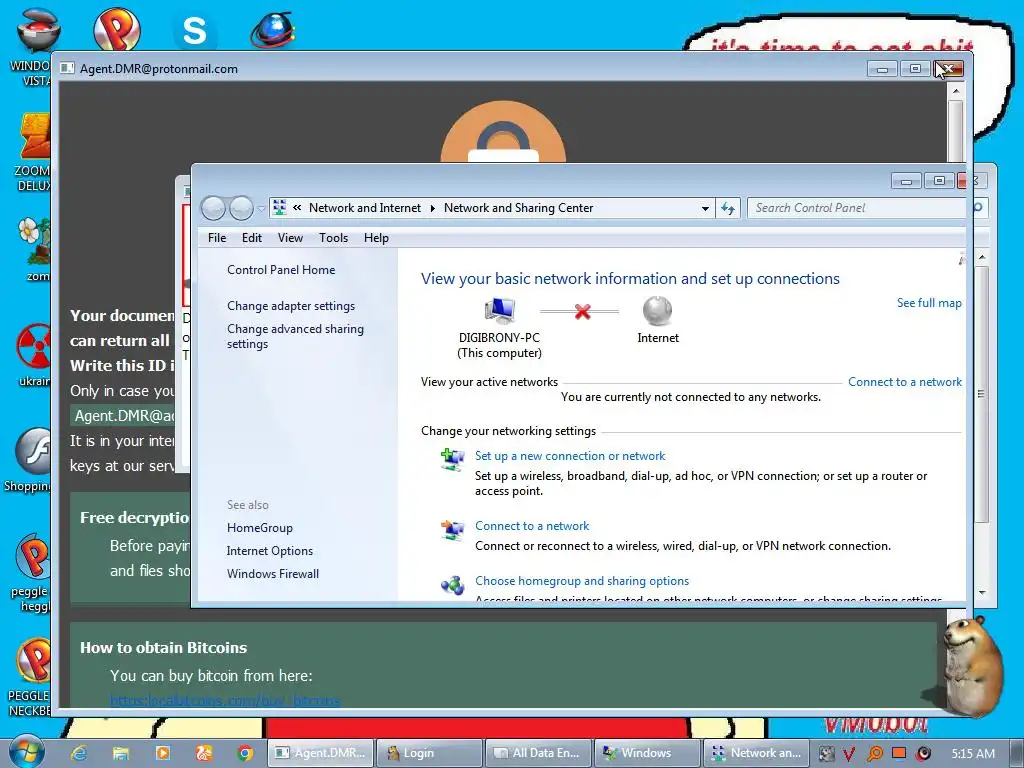
Task: Switch to All Data En... taskbar window
Action: click(x=538, y=753)
